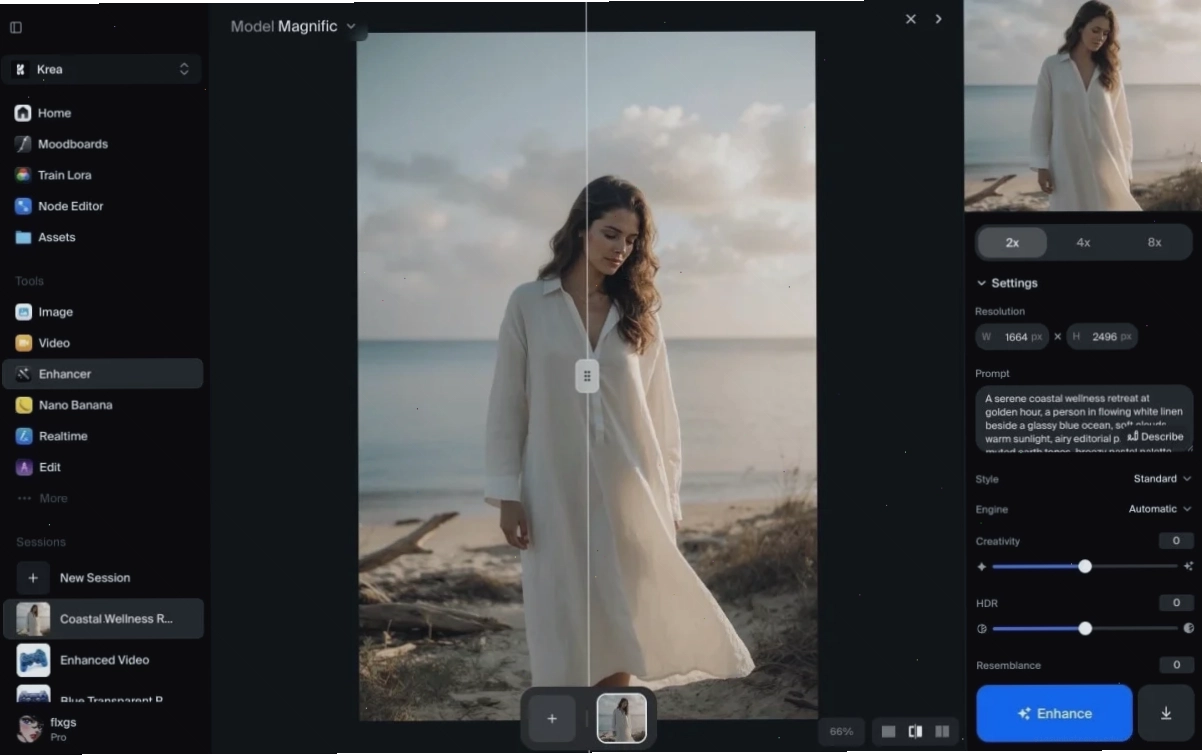Viewport: 1202px width, 755px height.
Task: Close the image viewer with X
Action: click(910, 19)
